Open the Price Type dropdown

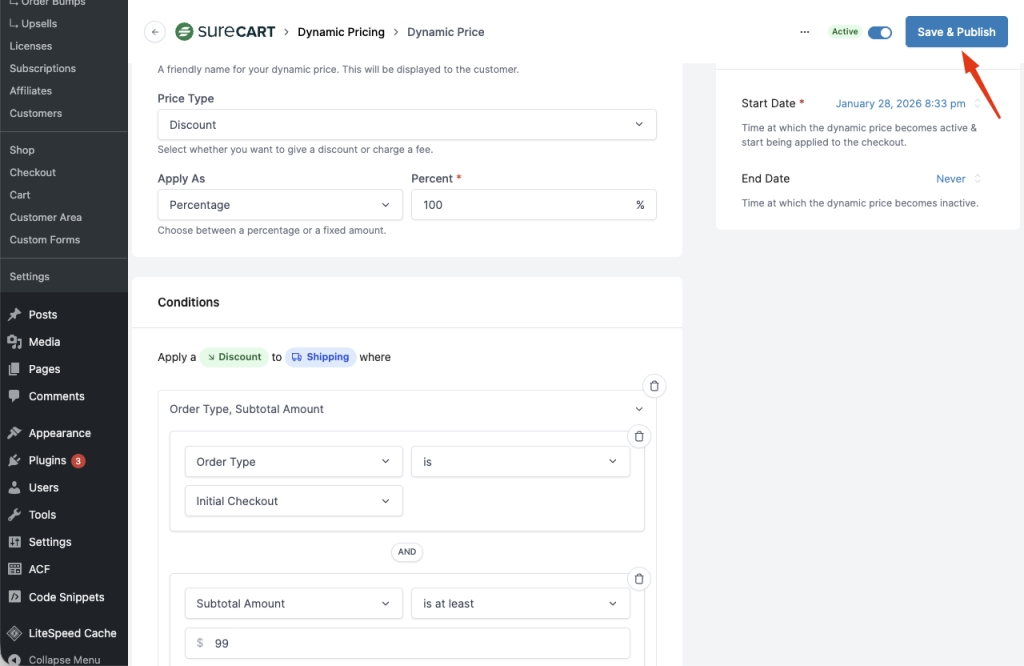coord(407,125)
